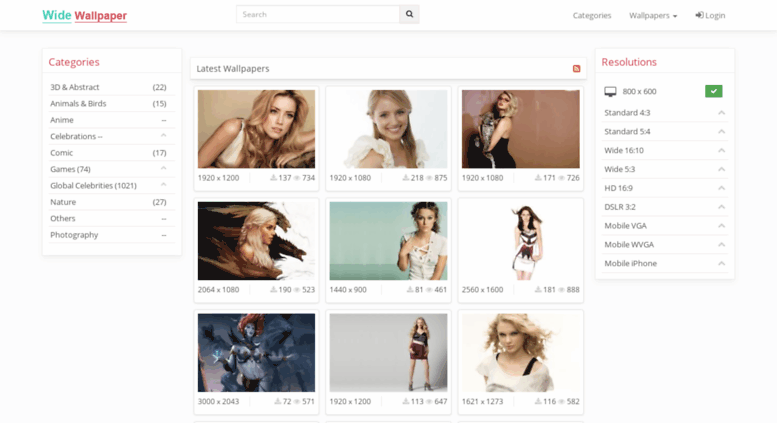Expand HD 16:9 resolutions

pyautogui.click(x=722, y=188)
